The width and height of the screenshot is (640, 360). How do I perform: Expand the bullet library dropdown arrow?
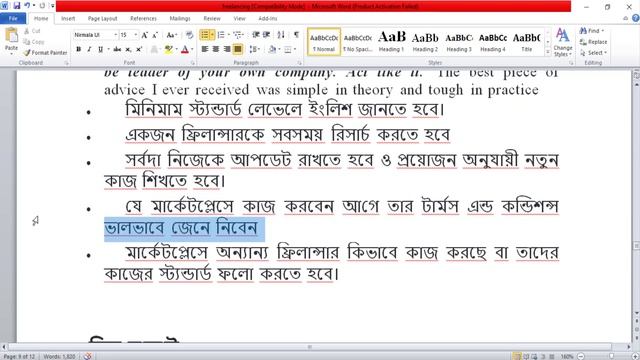tap(212, 35)
